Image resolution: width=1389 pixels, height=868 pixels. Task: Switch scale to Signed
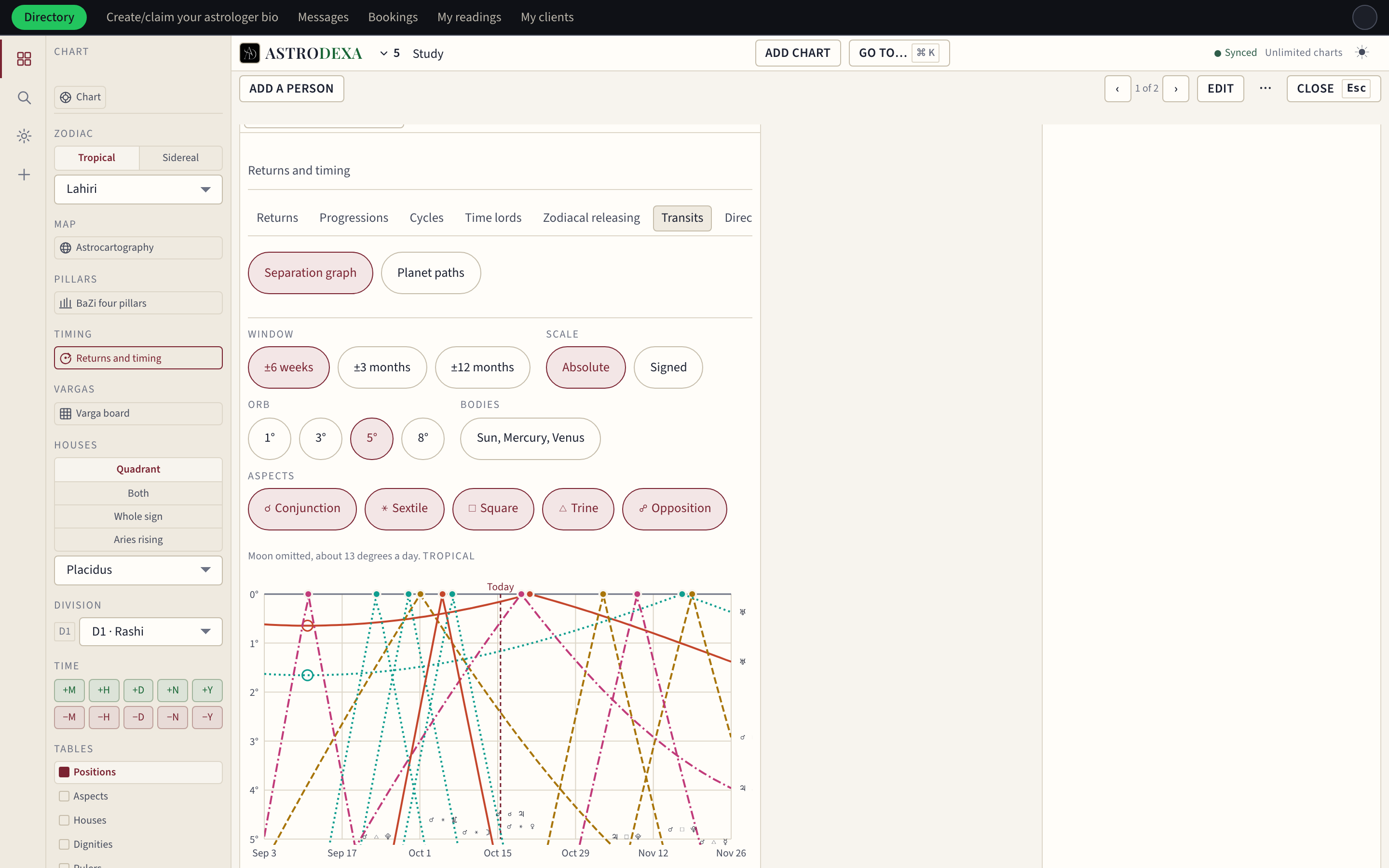[668, 367]
